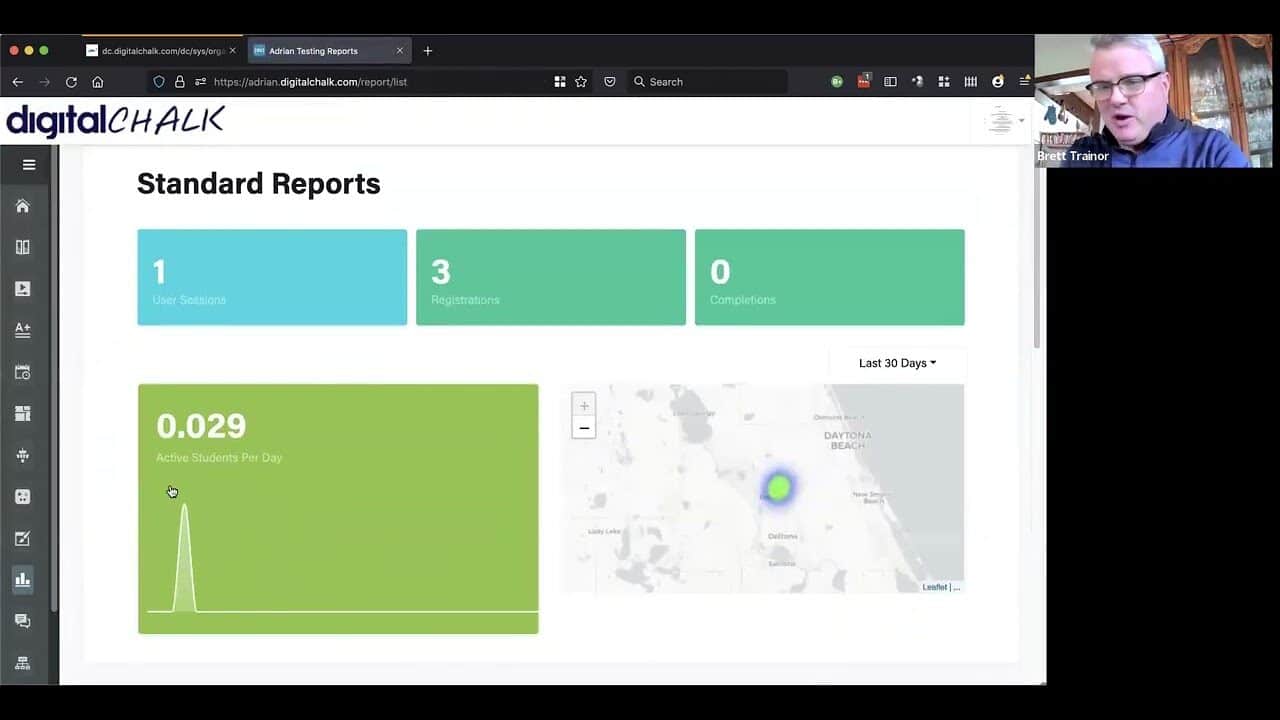Close the Adrian Testing Reports tab
The width and height of the screenshot is (1280, 720).
click(400, 51)
